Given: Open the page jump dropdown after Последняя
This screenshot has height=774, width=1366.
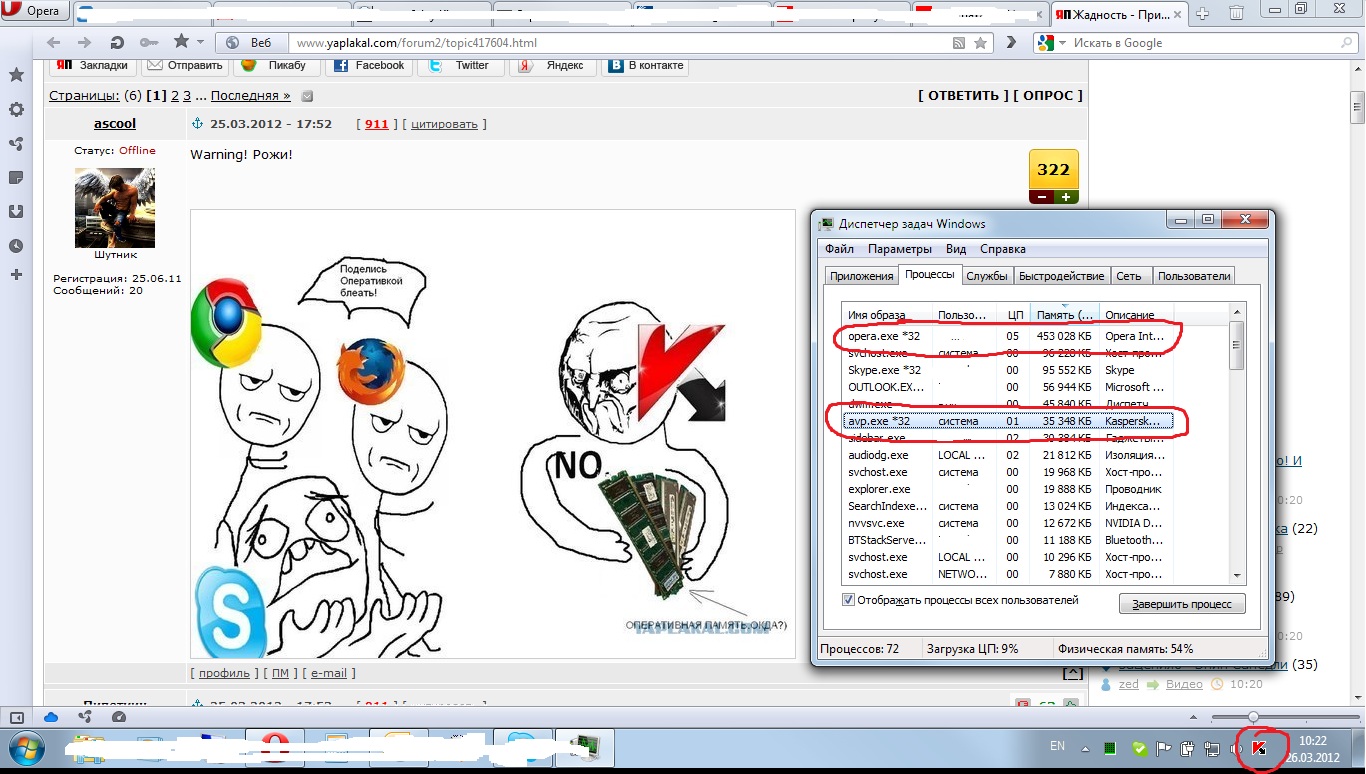Looking at the screenshot, I should [x=307, y=96].
